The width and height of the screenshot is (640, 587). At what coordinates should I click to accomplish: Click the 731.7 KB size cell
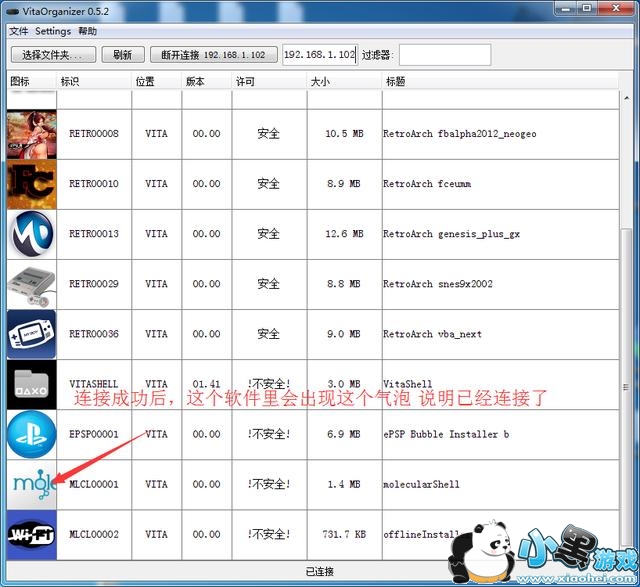click(x=344, y=534)
